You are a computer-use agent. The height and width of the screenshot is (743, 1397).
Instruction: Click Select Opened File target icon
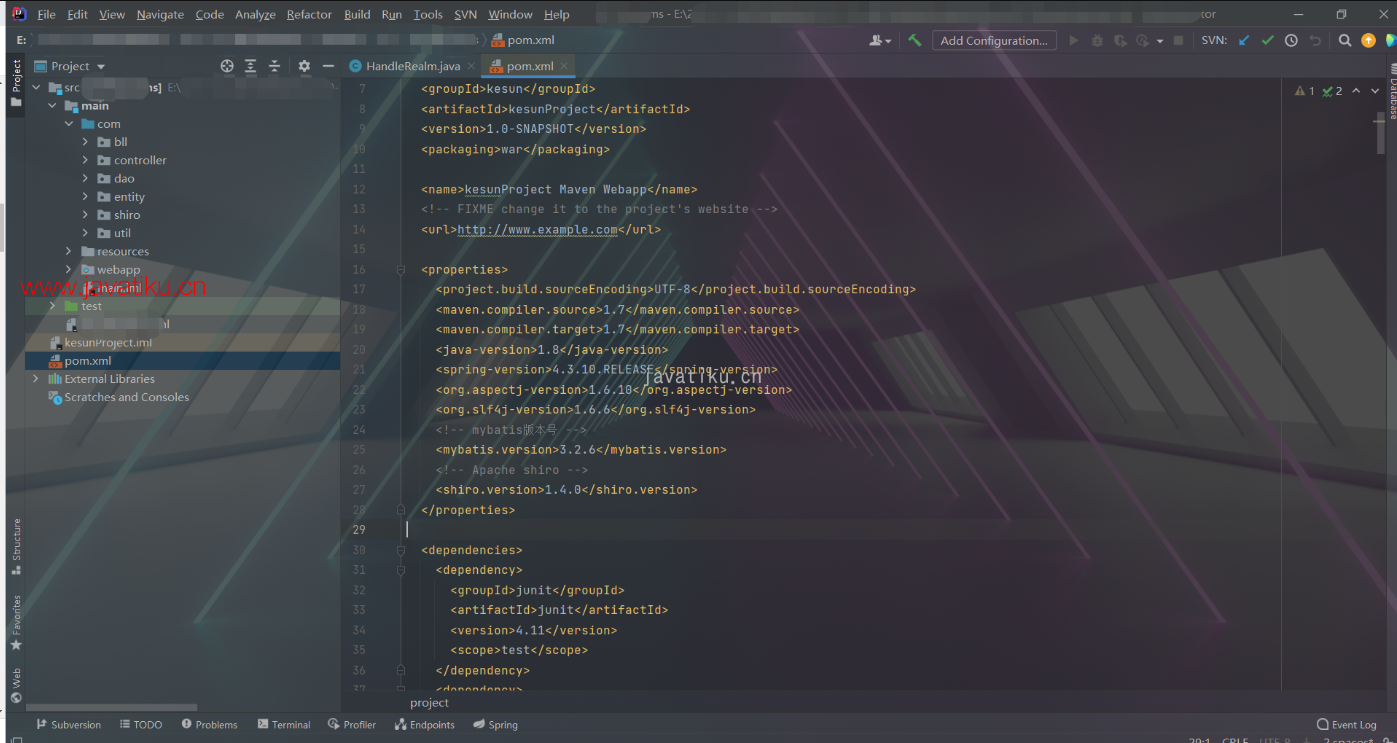coord(227,66)
